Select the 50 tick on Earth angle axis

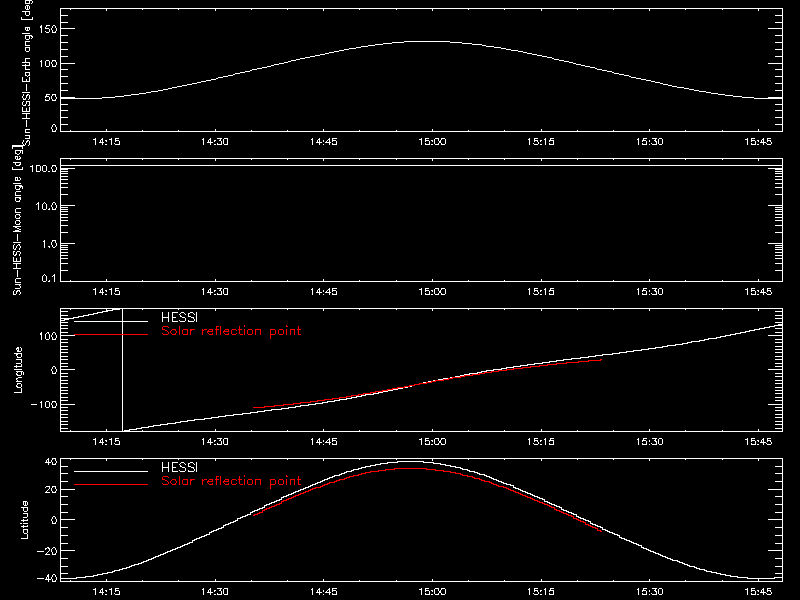tap(51, 98)
